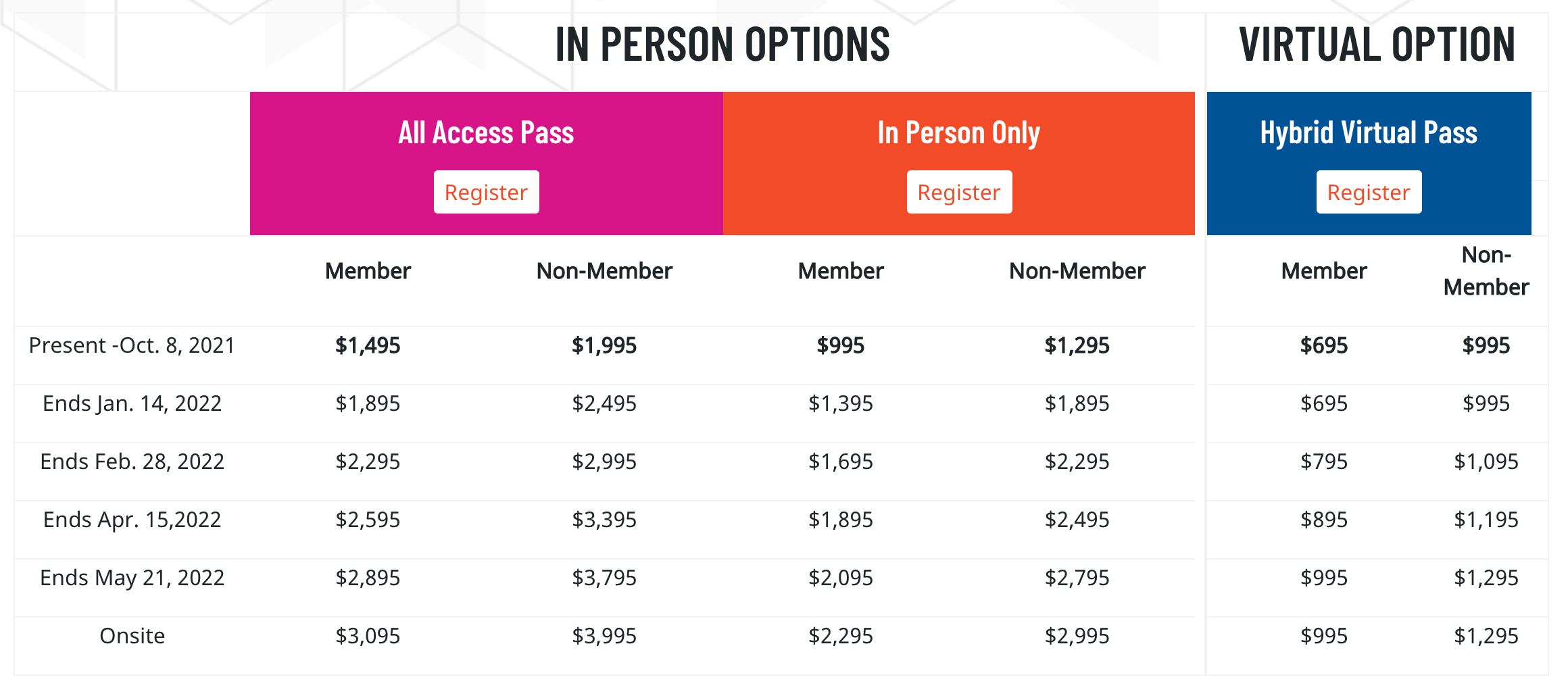Click Register under Hybrid Virtual Pass

1369,193
